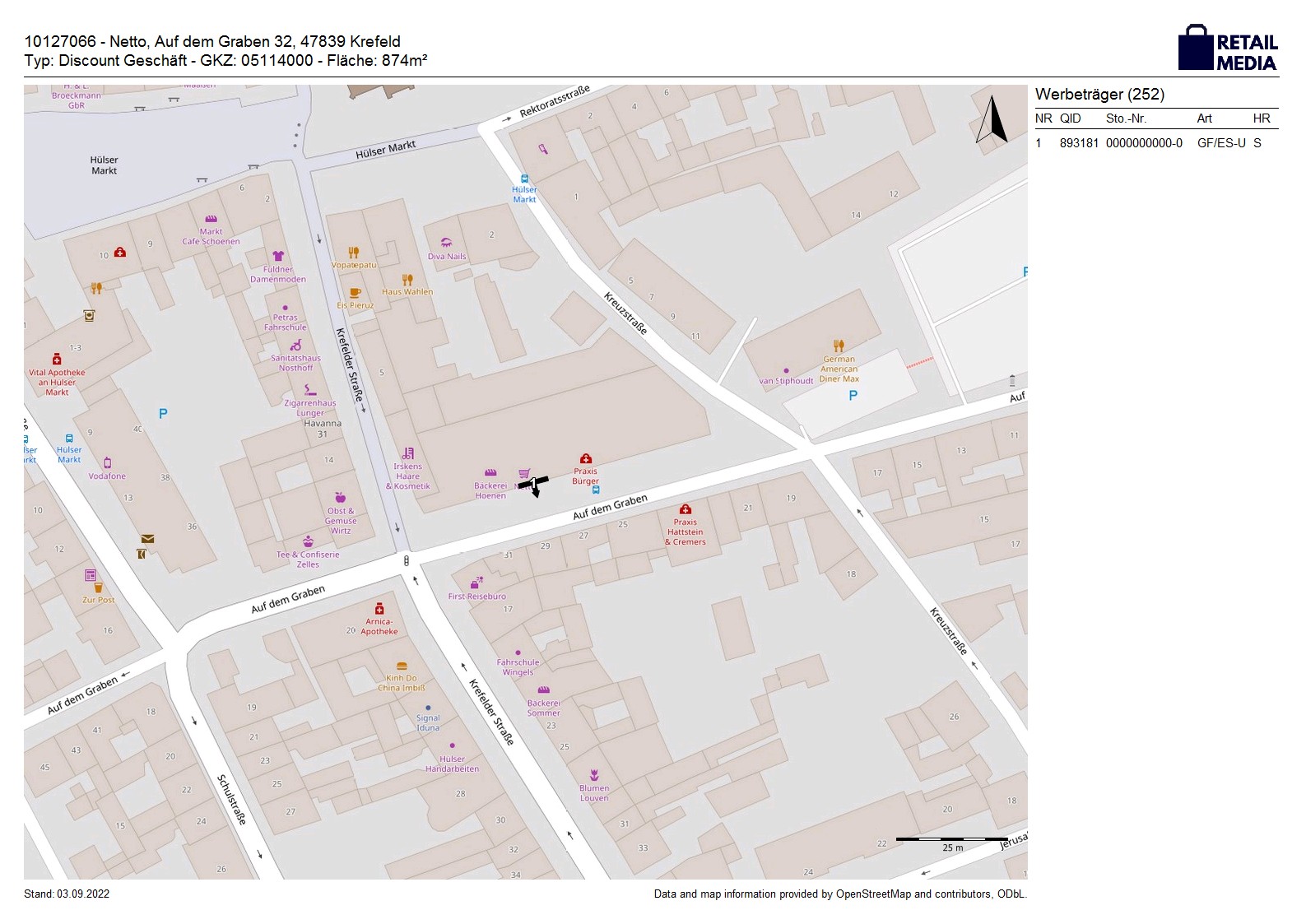
Task: Click the Retail Media shopping bag logo
Action: [1195, 48]
